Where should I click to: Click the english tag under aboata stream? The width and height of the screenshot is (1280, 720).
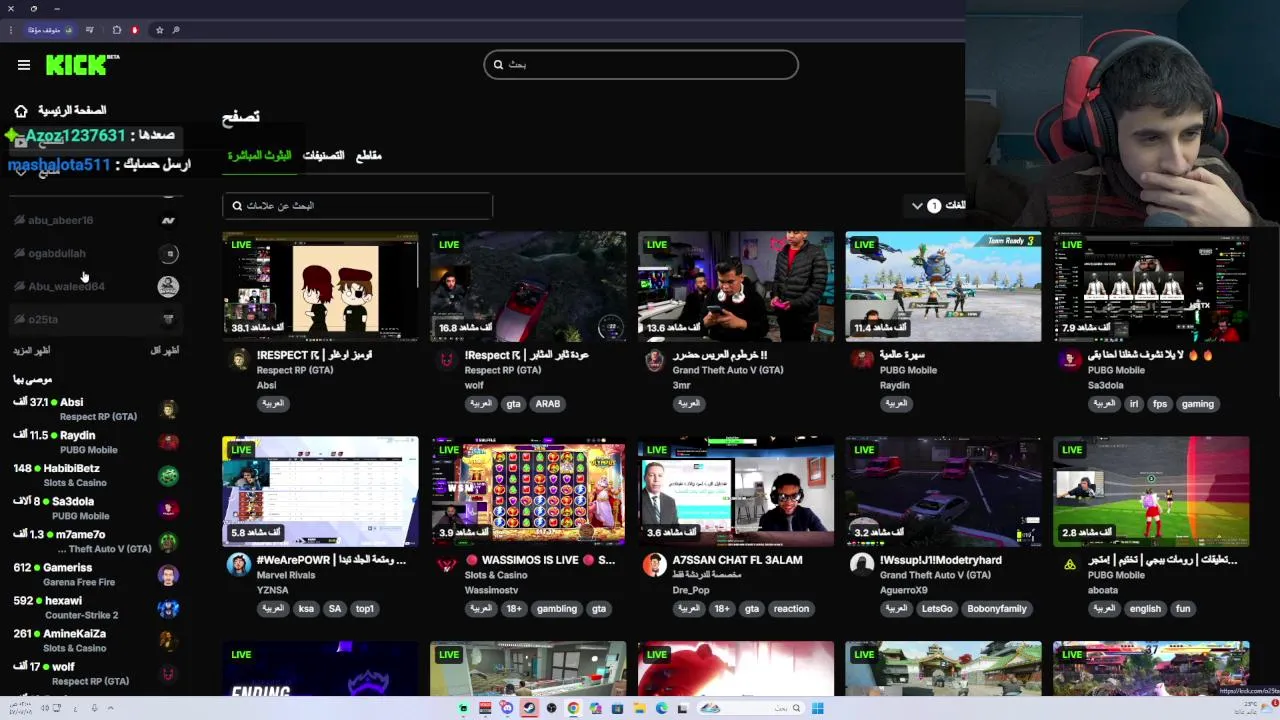click(1145, 609)
